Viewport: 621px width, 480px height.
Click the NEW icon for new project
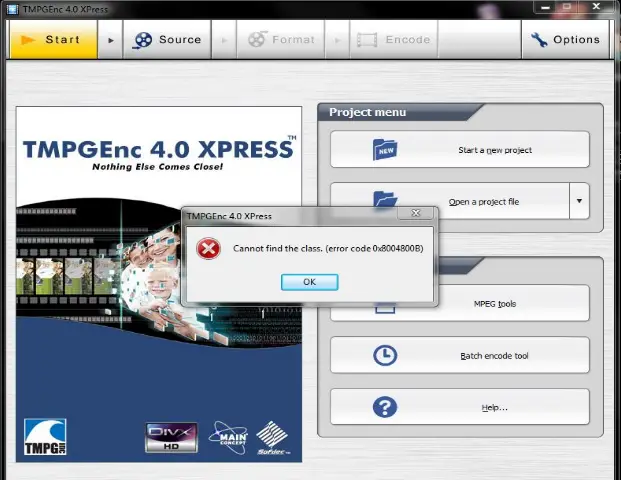[x=385, y=150]
